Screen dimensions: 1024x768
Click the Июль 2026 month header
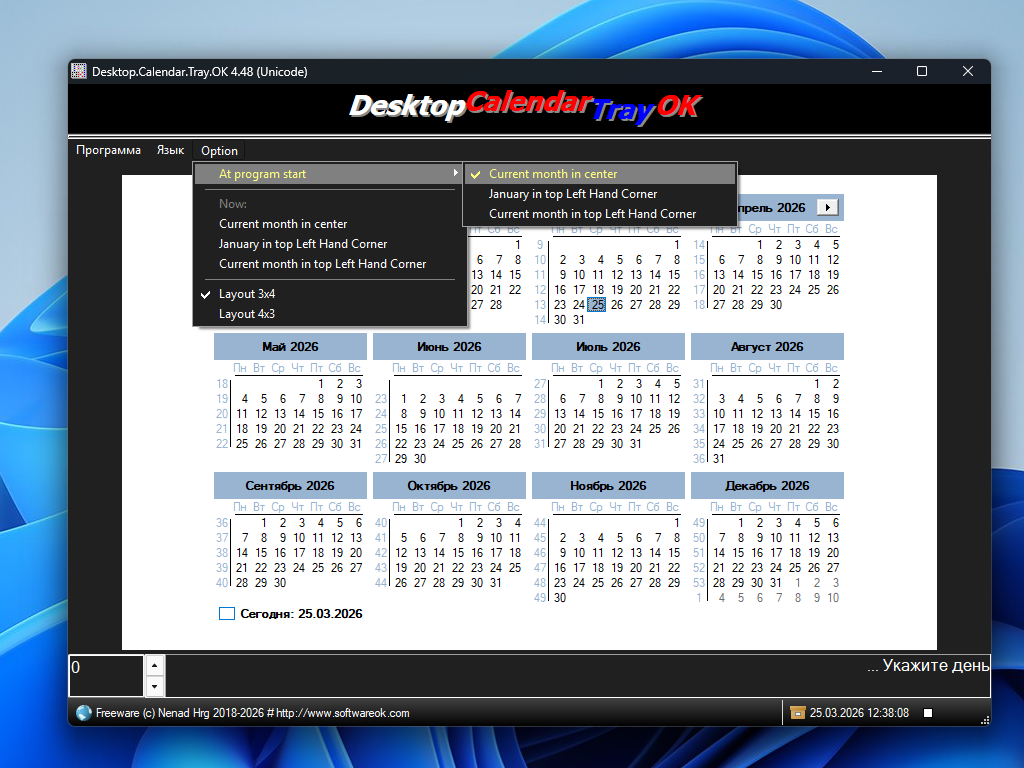[608, 347]
